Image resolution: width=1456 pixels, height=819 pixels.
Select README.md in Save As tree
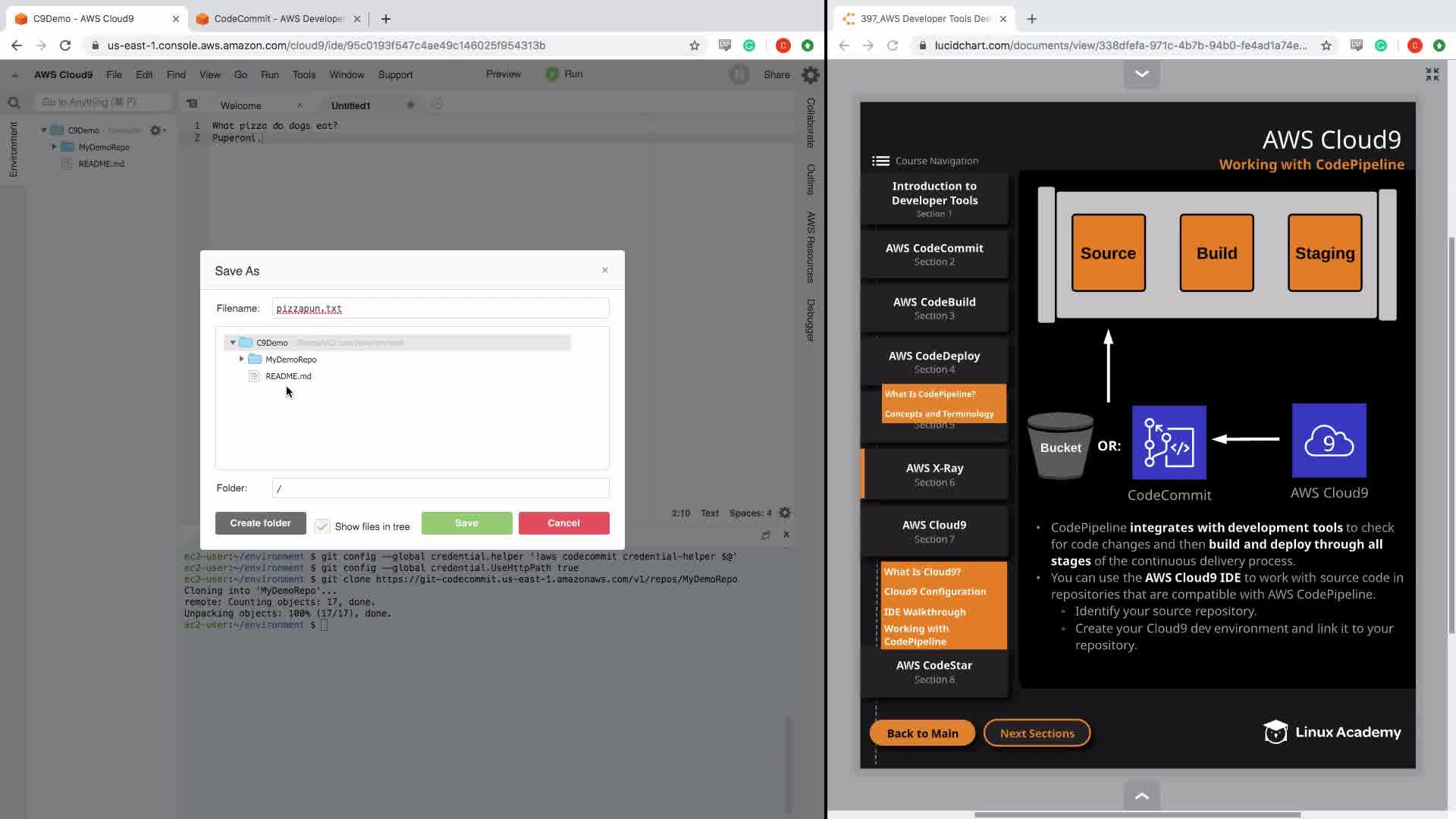point(288,376)
